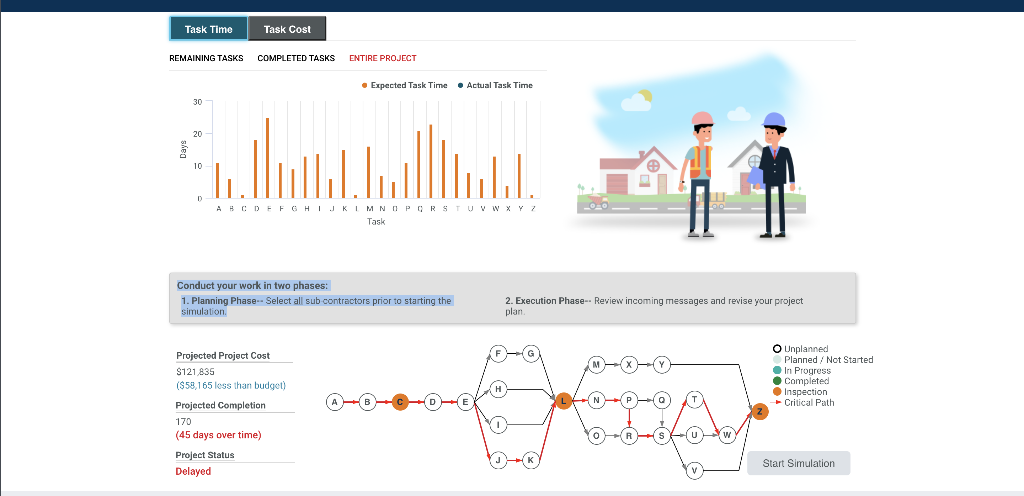
Task: Select task node I in network
Action: pos(498,425)
